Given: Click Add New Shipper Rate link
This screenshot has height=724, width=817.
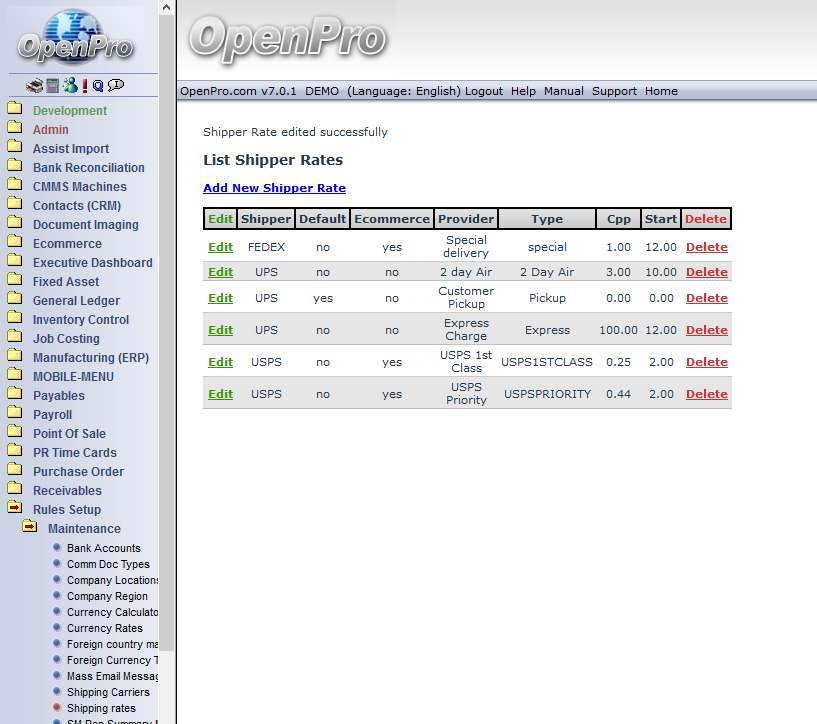Looking at the screenshot, I should click(x=274, y=188).
